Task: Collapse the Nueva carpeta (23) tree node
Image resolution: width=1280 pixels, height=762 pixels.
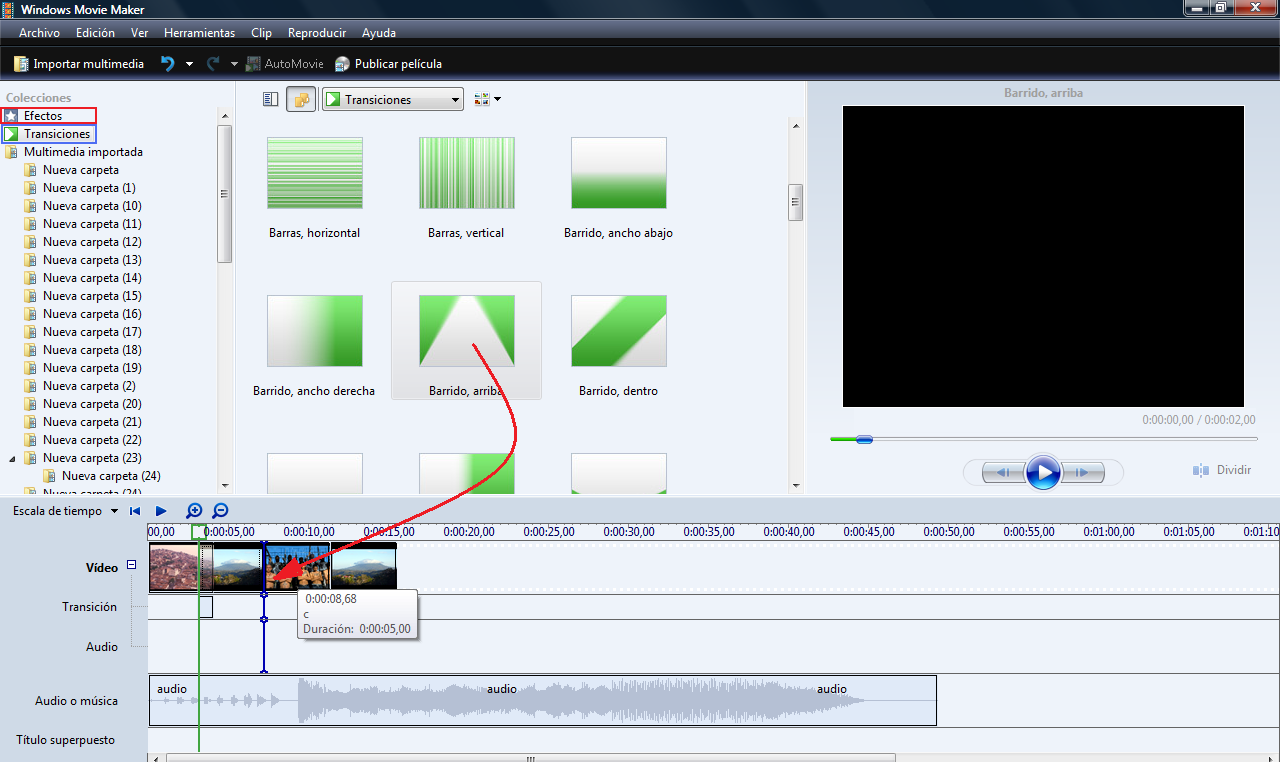Action: point(13,458)
